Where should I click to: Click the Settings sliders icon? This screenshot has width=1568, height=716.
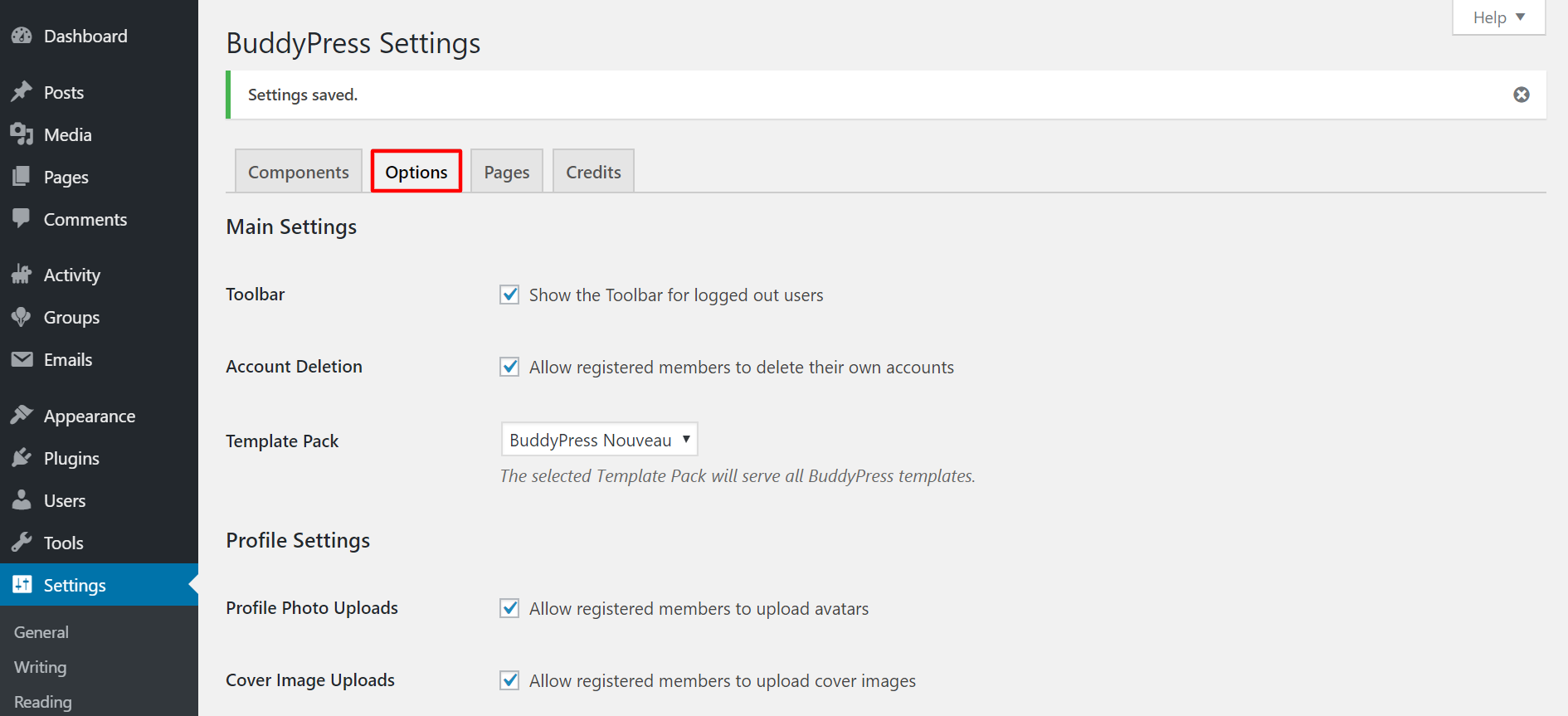coord(22,585)
